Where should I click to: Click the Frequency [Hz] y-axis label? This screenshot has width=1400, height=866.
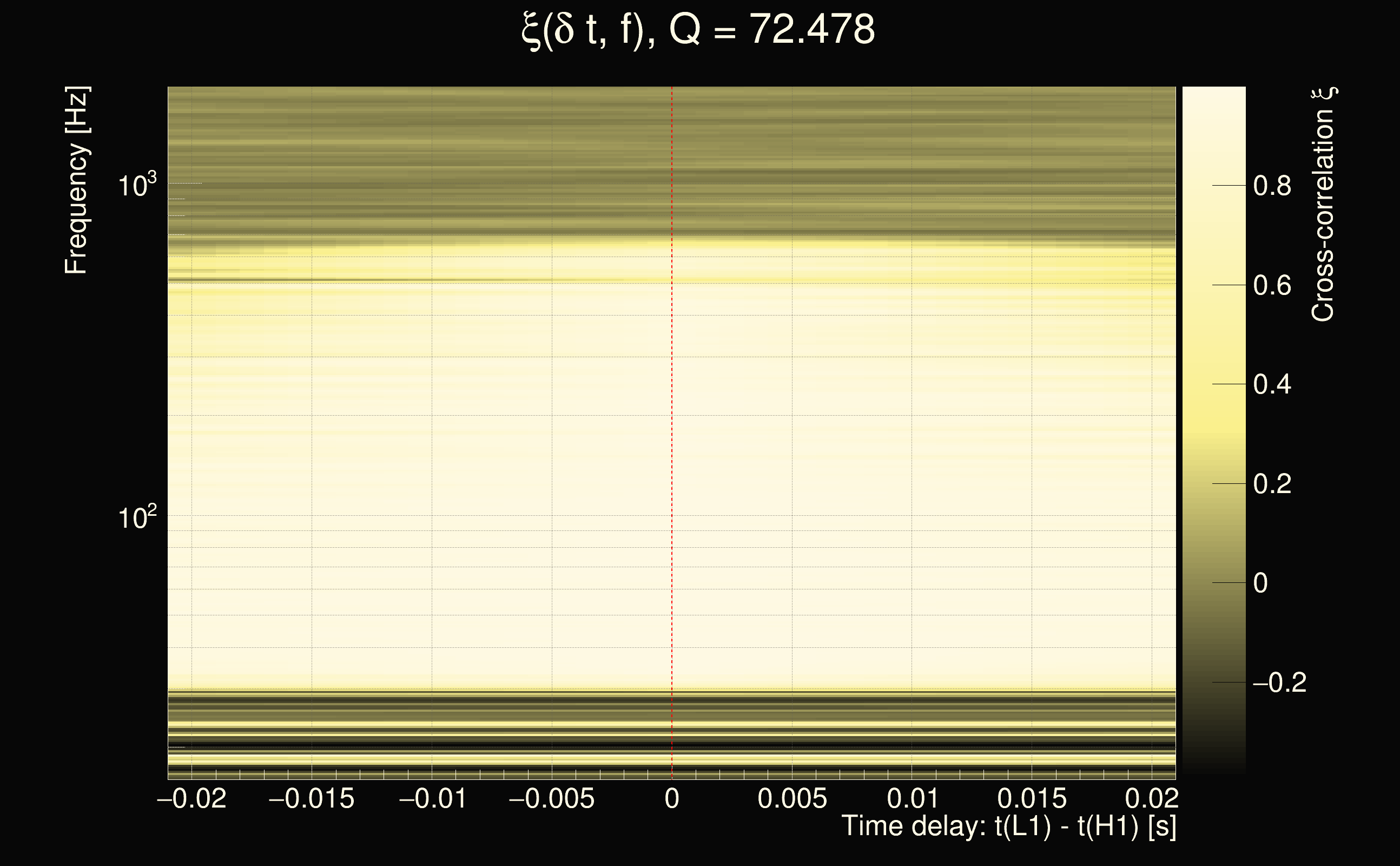76,180
